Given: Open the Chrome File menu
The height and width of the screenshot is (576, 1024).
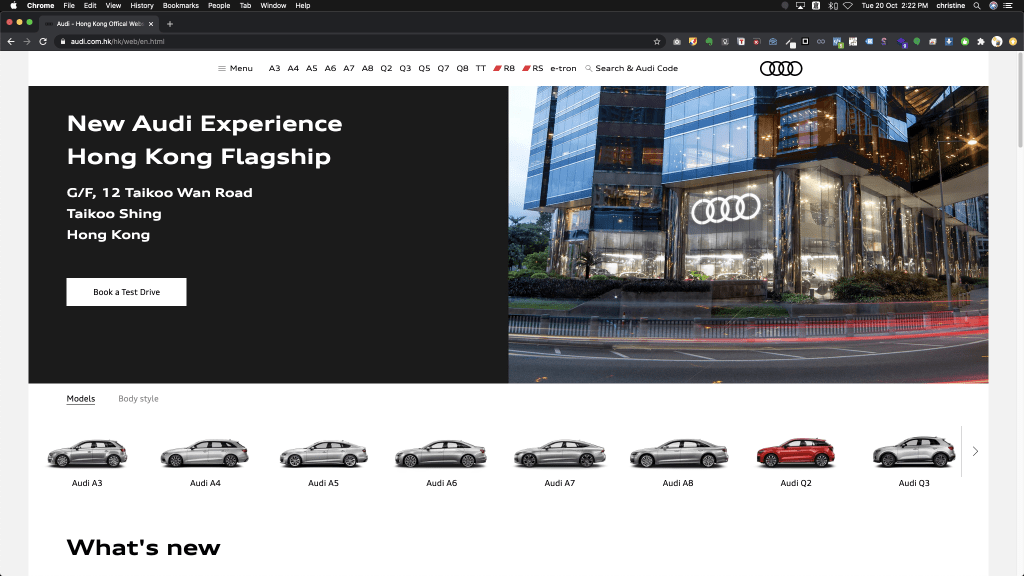Looking at the screenshot, I should [69, 5].
